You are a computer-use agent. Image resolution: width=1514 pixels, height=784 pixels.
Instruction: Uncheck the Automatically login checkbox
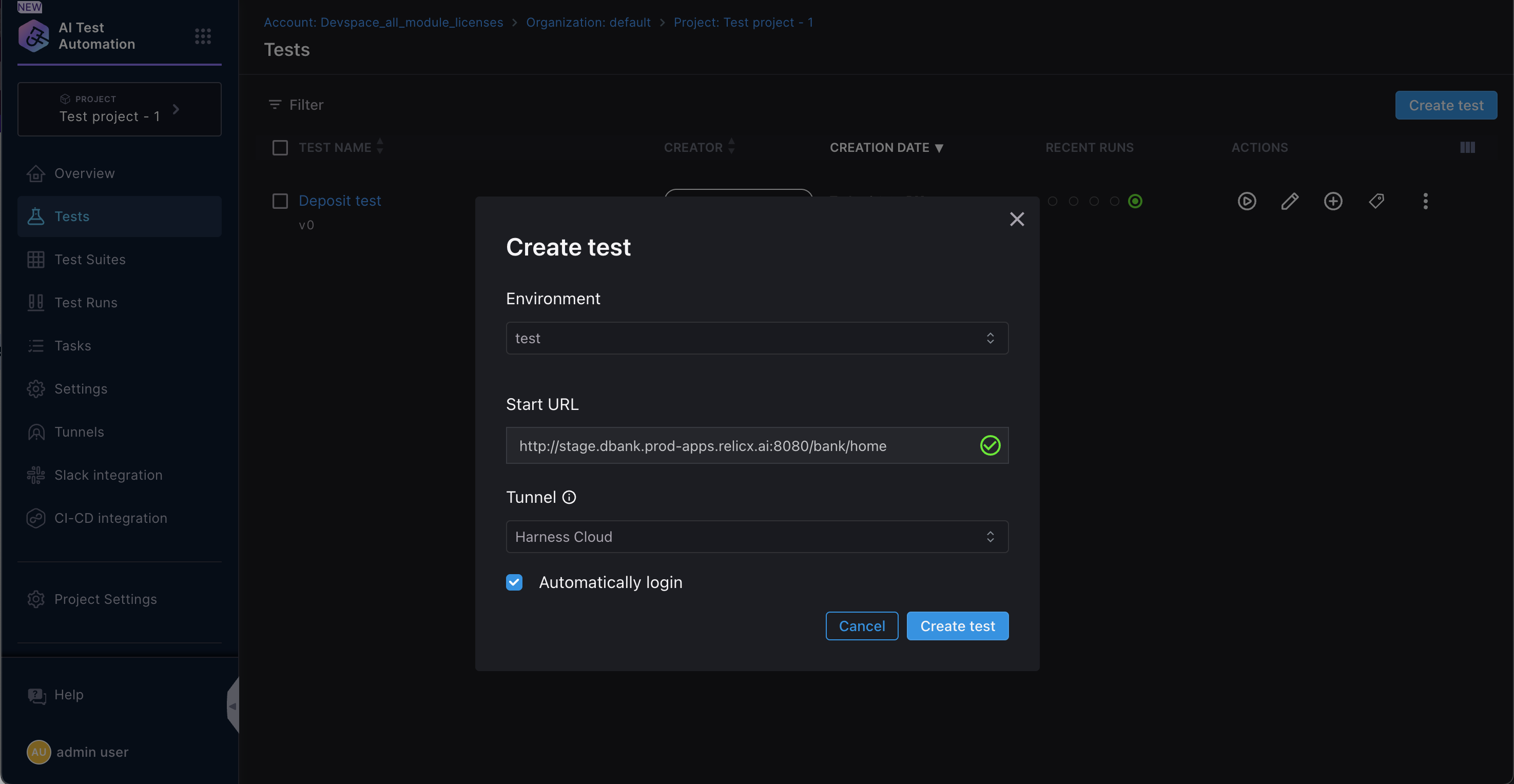[514, 582]
